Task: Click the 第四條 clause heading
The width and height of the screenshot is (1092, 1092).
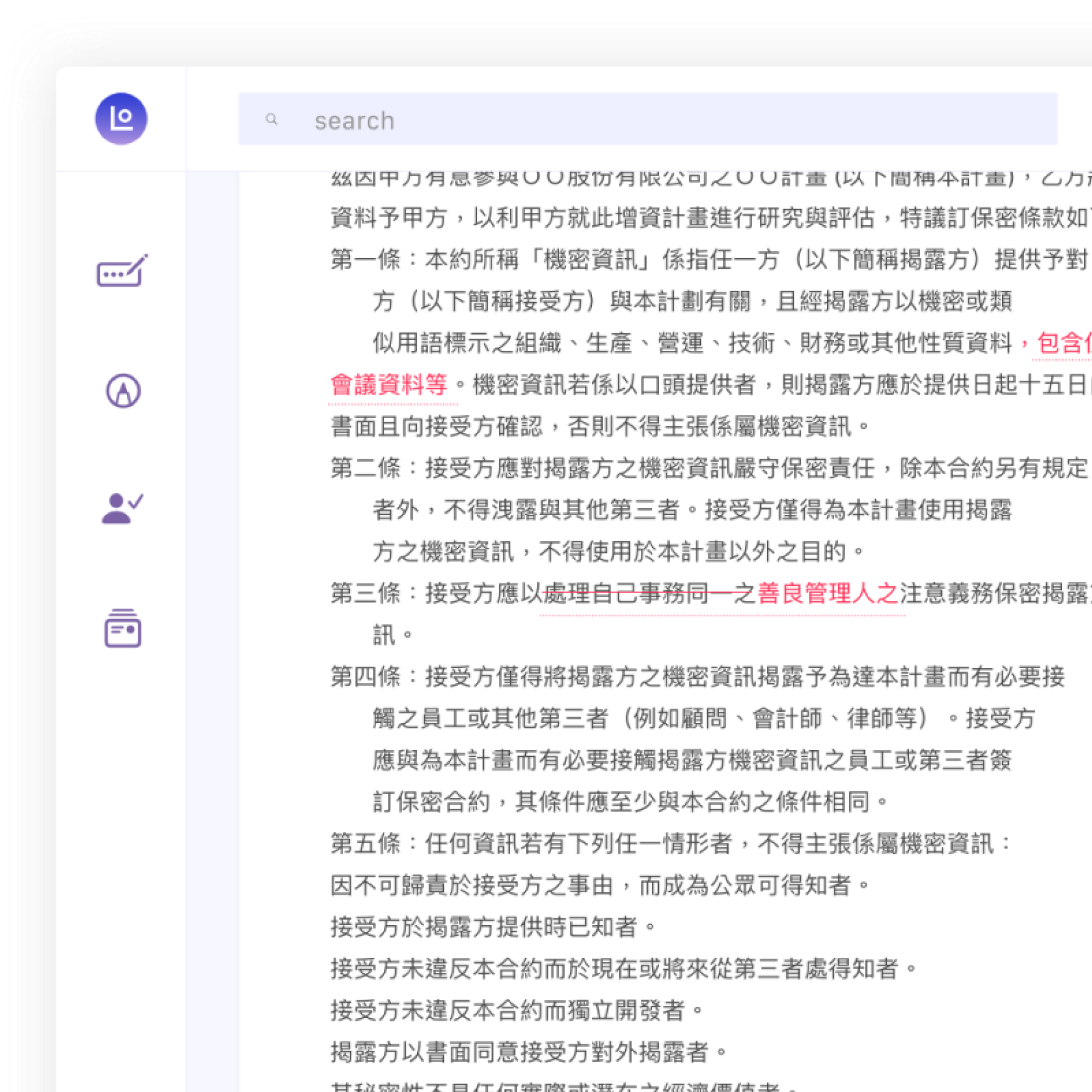Action: (x=365, y=676)
